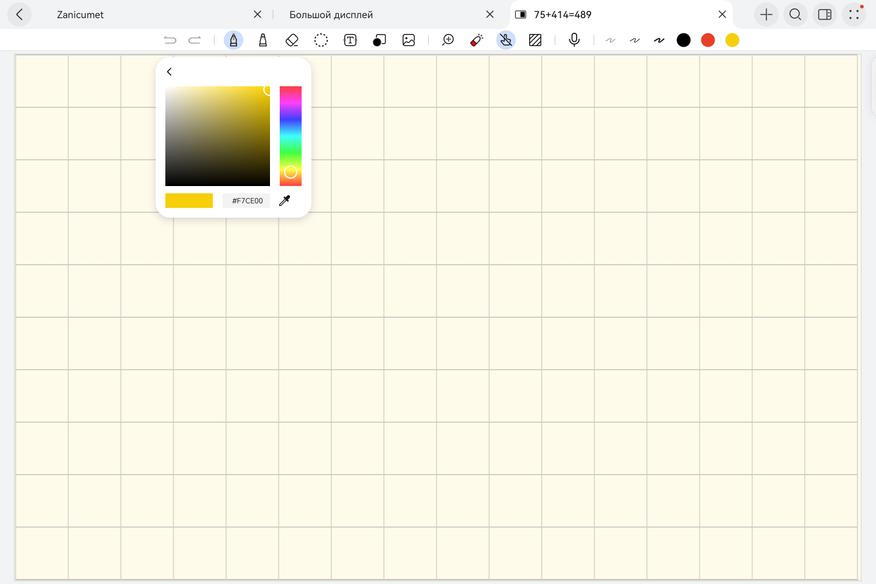876x584 pixels.
Task: Choose the eraser tool
Action: tap(292, 40)
